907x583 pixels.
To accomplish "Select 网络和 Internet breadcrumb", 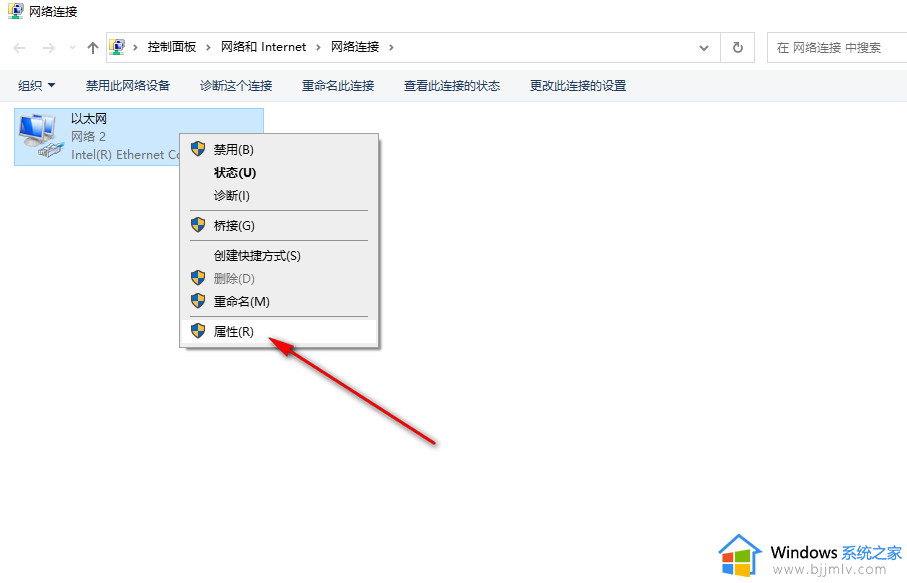I will pyautogui.click(x=263, y=47).
